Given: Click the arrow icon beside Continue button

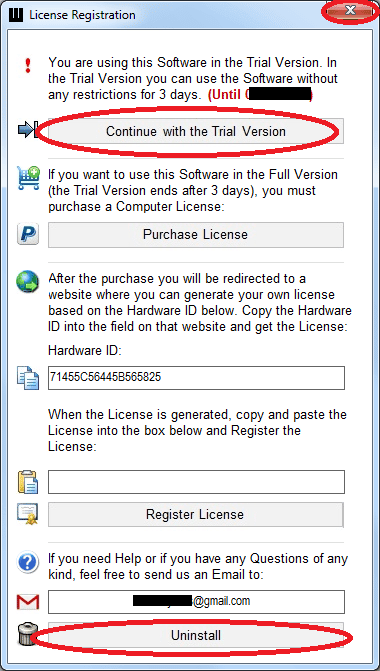Looking at the screenshot, I should 28,131.
